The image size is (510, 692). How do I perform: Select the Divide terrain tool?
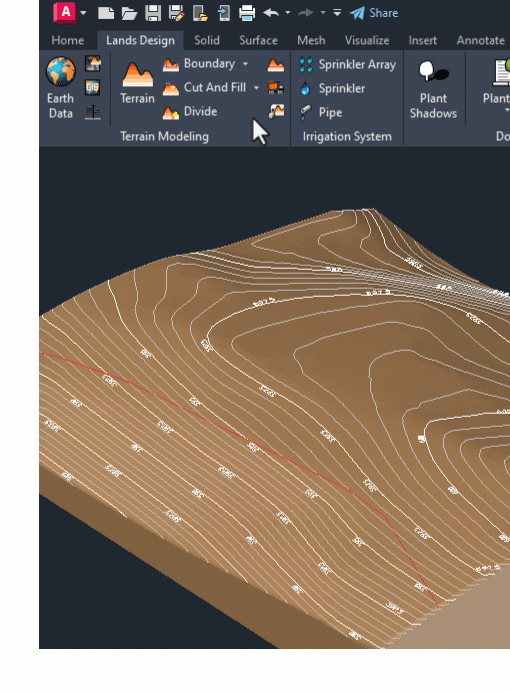point(190,112)
